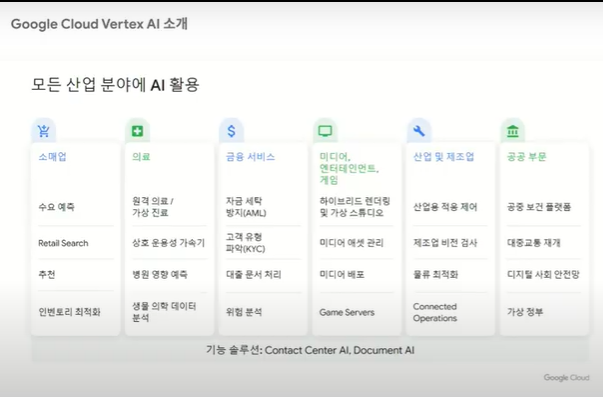The width and height of the screenshot is (603, 397).
Task: Click 산업용 적응 제어 item
Action: (x=445, y=207)
